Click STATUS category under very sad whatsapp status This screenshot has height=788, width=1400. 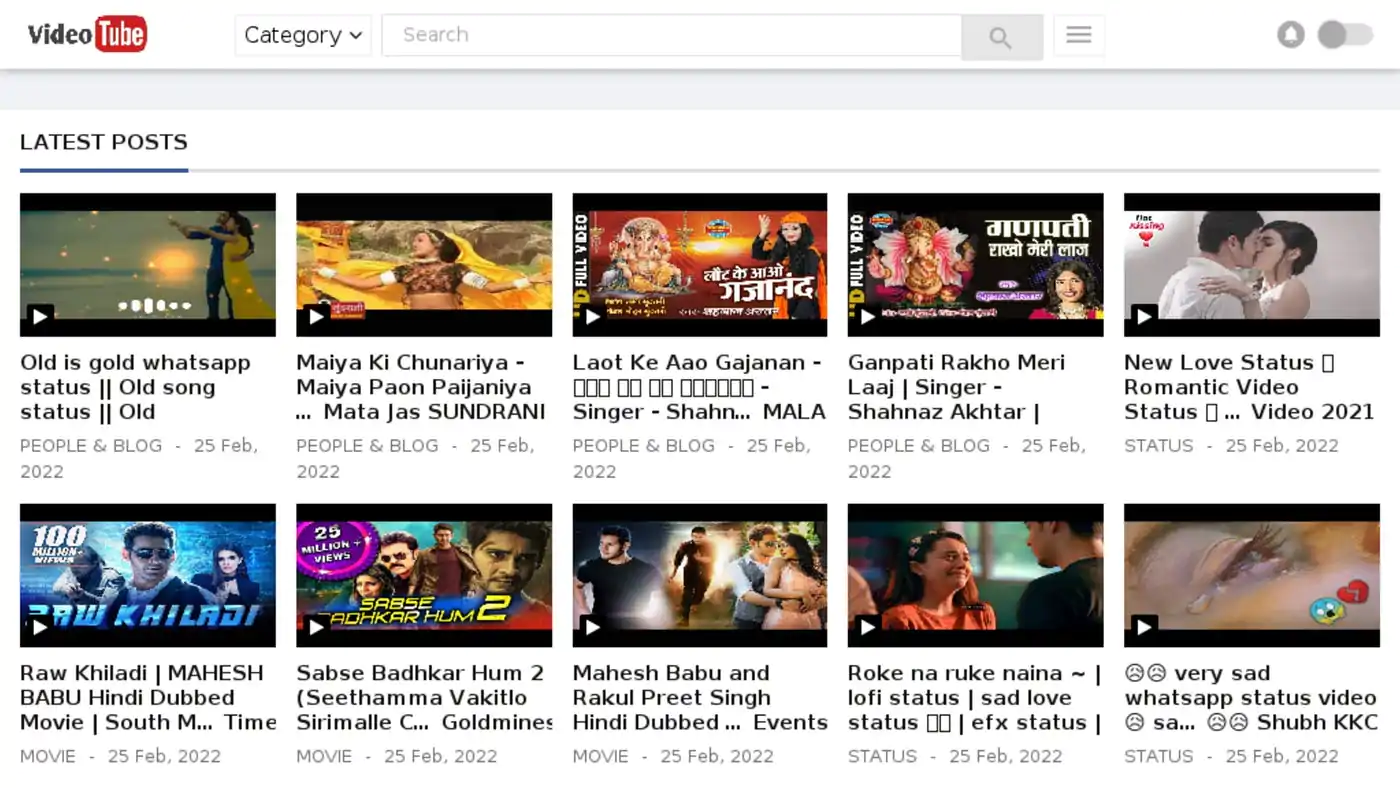1159,756
